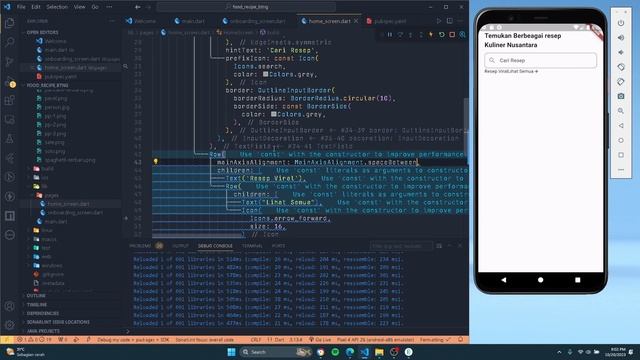Switch to the onboarding_screen.dart editor tab
640x360 pixels.
click(x=254, y=21)
